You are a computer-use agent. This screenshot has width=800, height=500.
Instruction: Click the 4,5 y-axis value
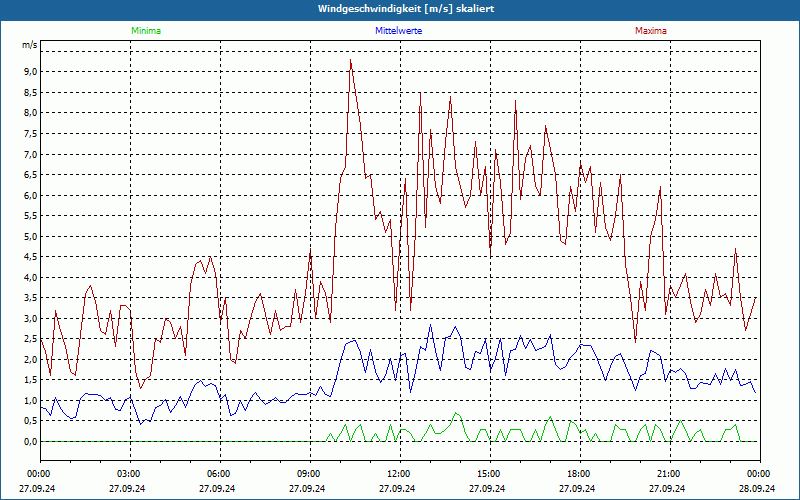click(31, 257)
